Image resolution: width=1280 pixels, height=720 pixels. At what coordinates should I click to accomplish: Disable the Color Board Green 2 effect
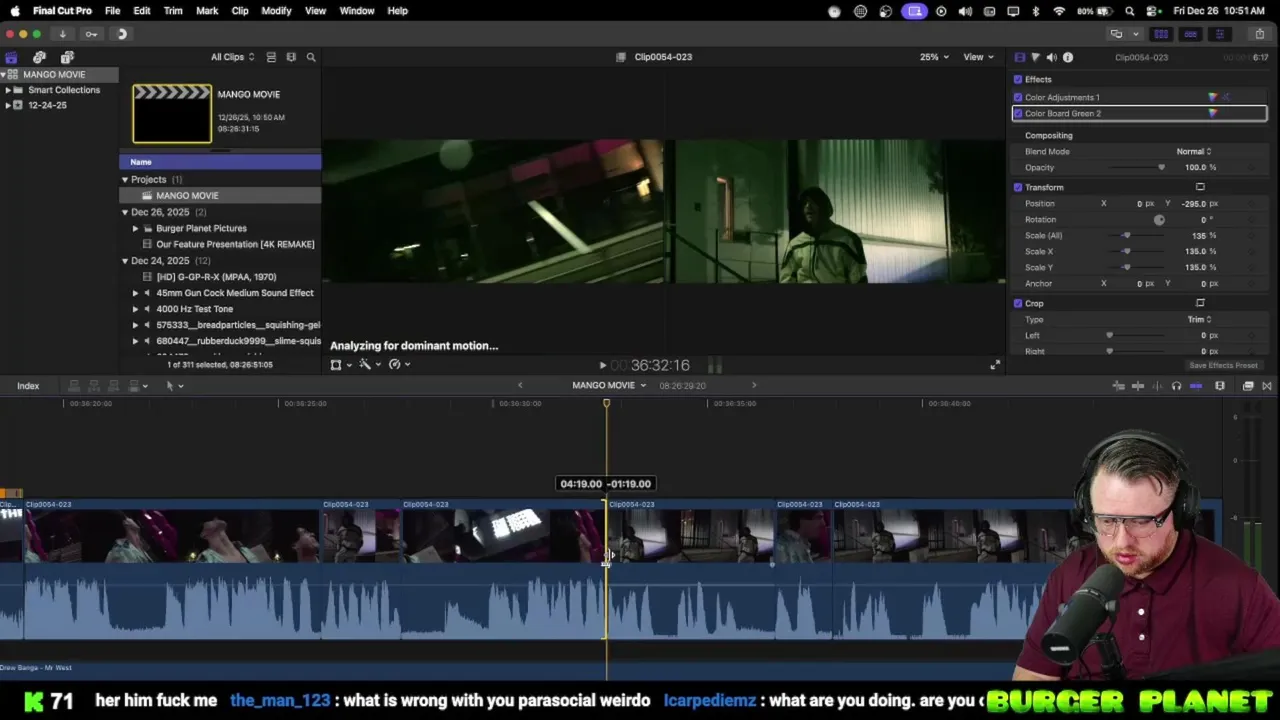pyautogui.click(x=1018, y=113)
